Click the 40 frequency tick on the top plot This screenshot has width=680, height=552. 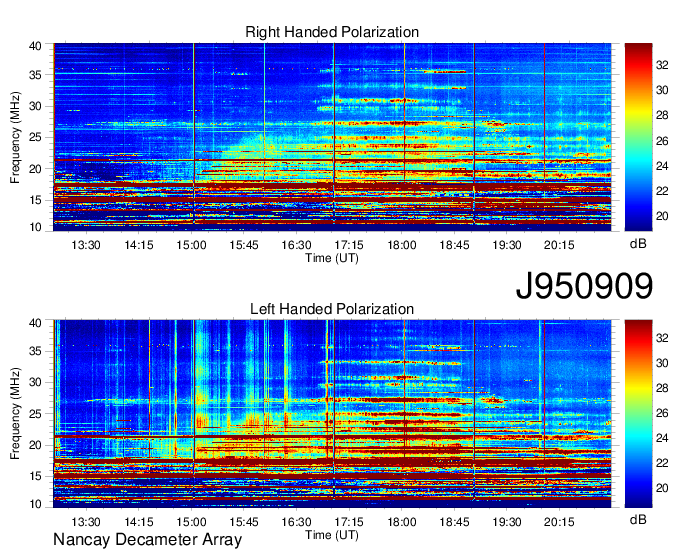tap(35, 46)
